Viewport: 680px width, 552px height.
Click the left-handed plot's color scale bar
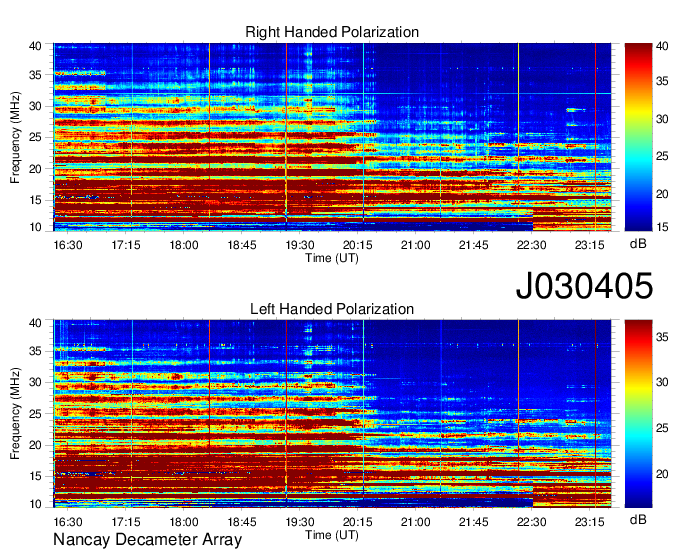[638, 414]
